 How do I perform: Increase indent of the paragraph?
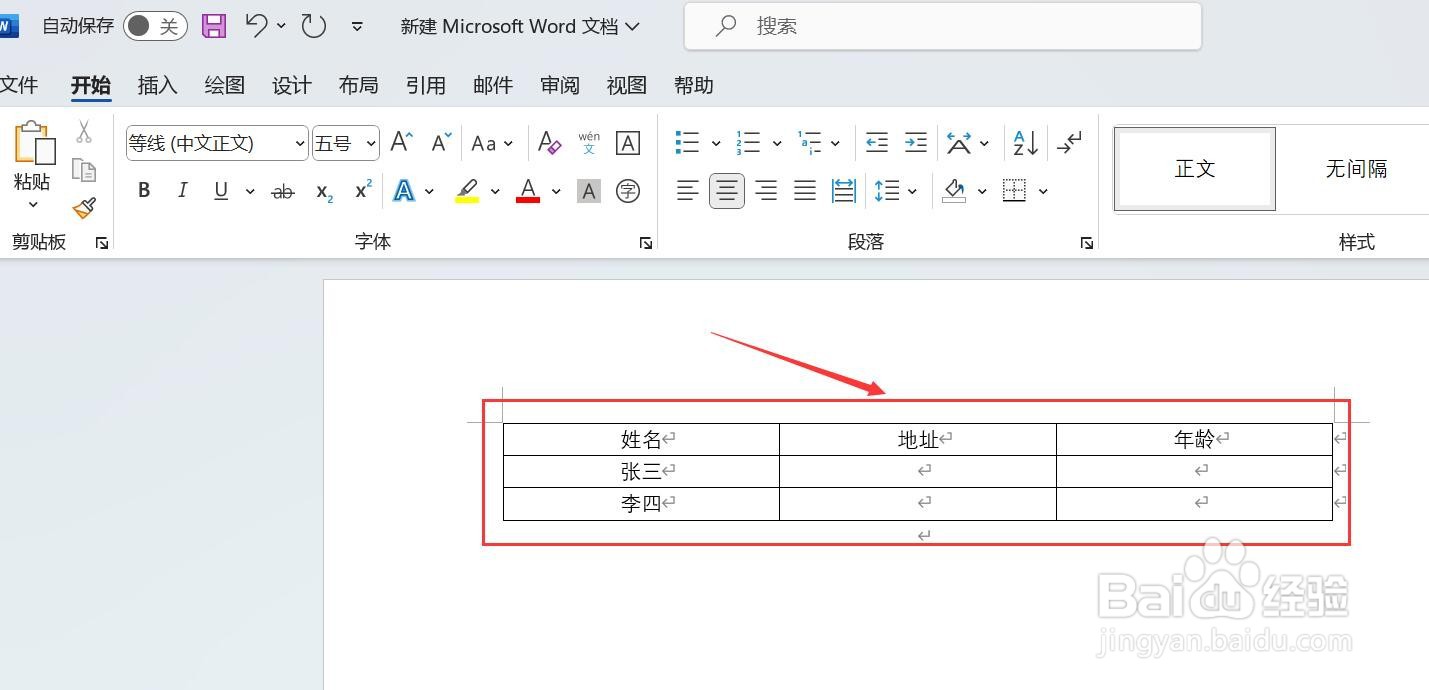click(915, 143)
